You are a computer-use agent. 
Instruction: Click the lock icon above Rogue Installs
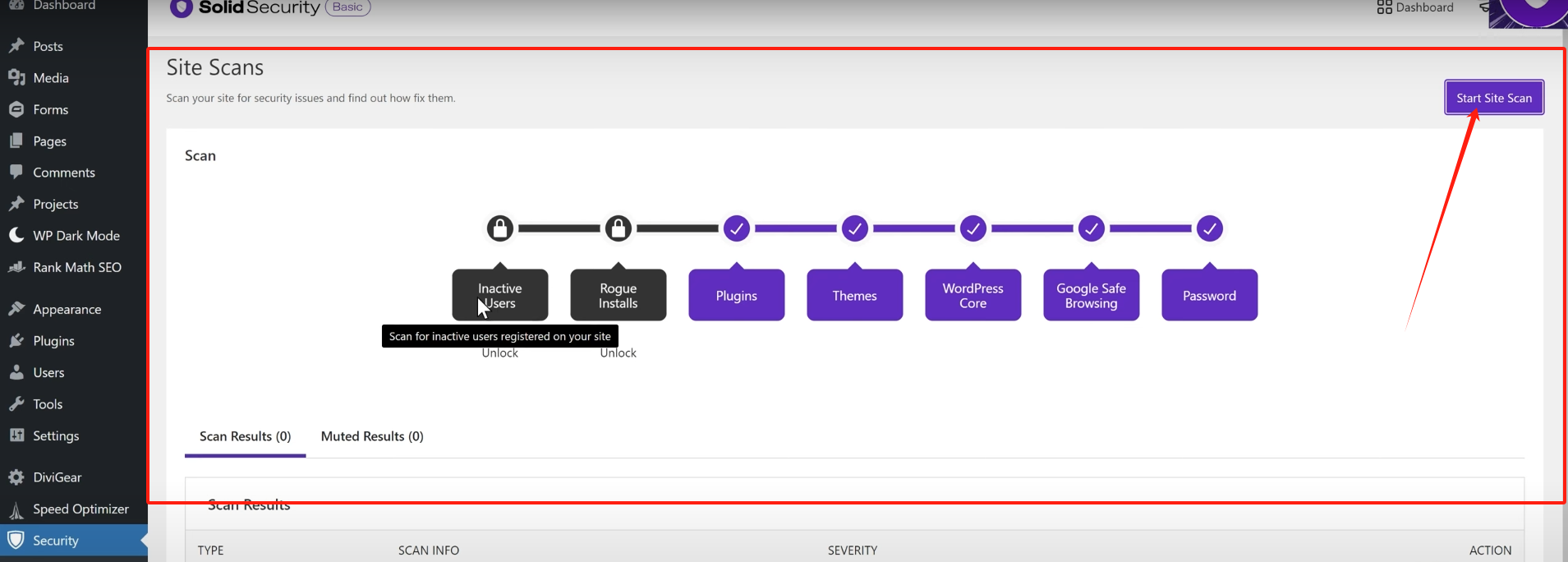click(x=618, y=228)
